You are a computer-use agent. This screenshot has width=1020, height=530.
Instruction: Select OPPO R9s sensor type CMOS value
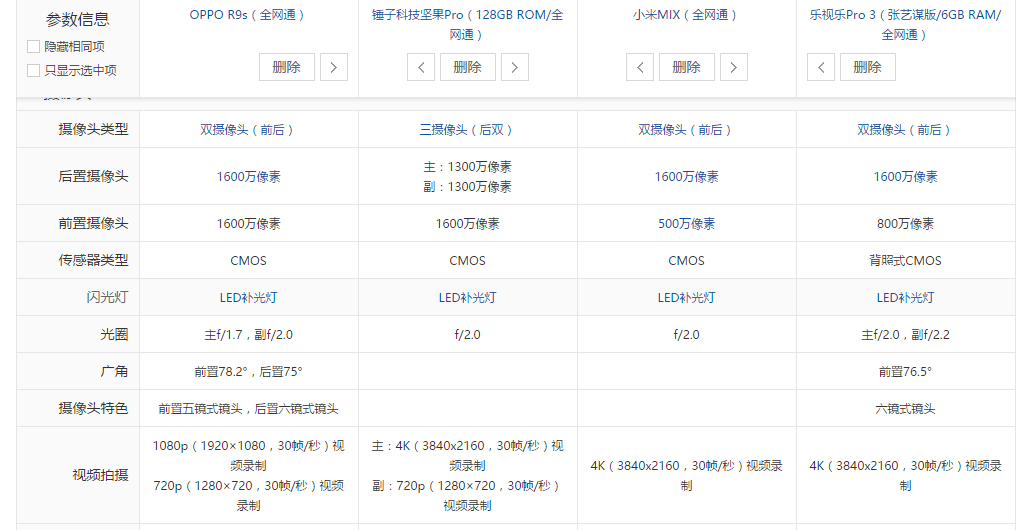pos(248,261)
